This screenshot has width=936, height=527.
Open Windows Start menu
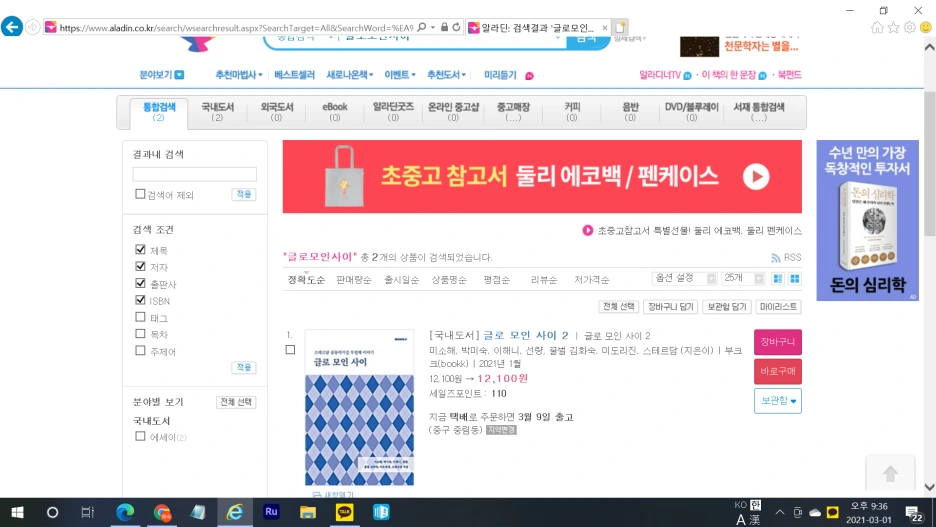point(17,512)
